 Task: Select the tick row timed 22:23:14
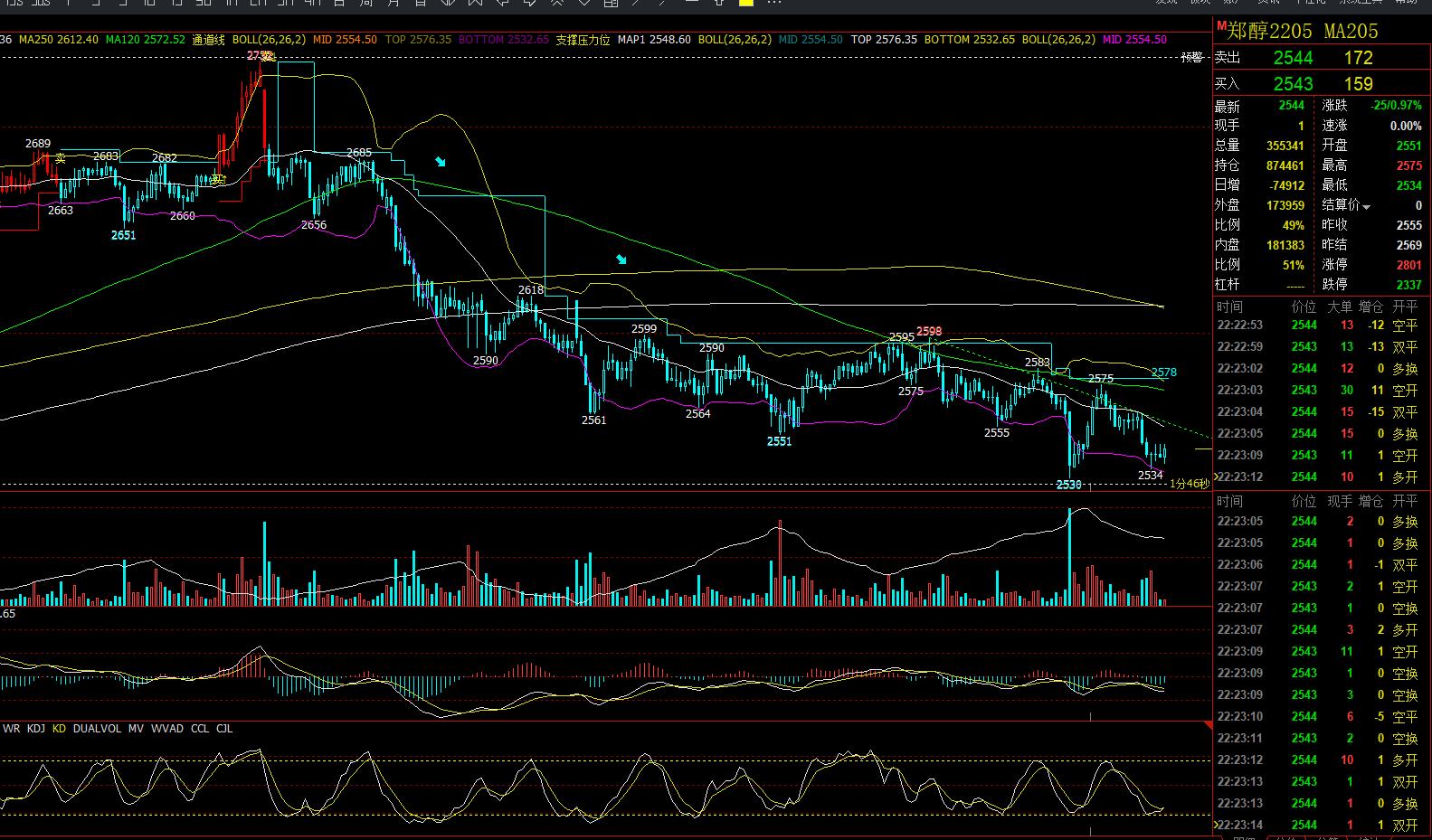coord(1322,826)
